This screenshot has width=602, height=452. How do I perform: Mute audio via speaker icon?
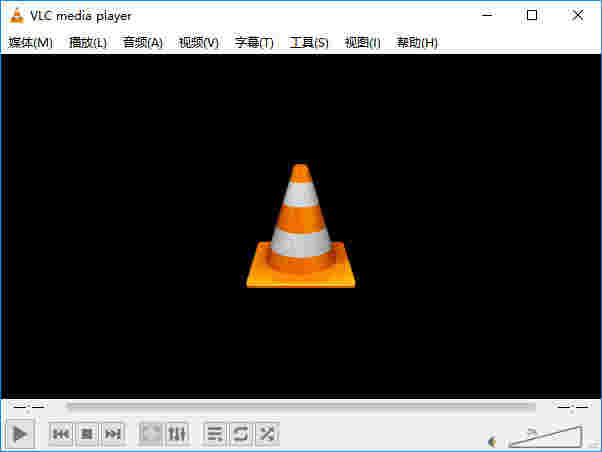[493, 442]
